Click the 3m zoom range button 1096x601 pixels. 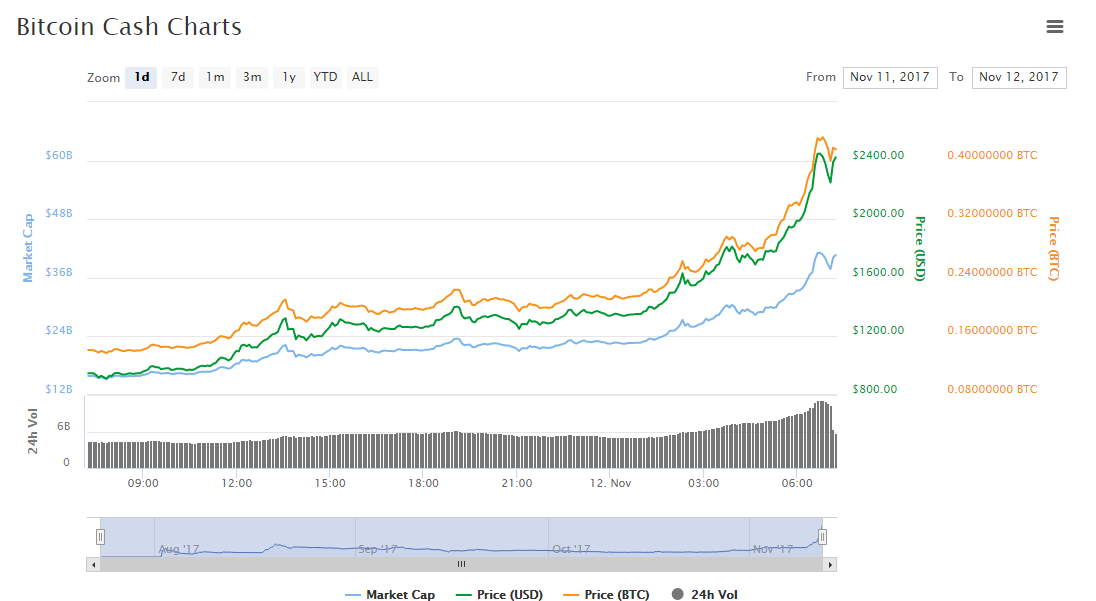click(x=251, y=77)
